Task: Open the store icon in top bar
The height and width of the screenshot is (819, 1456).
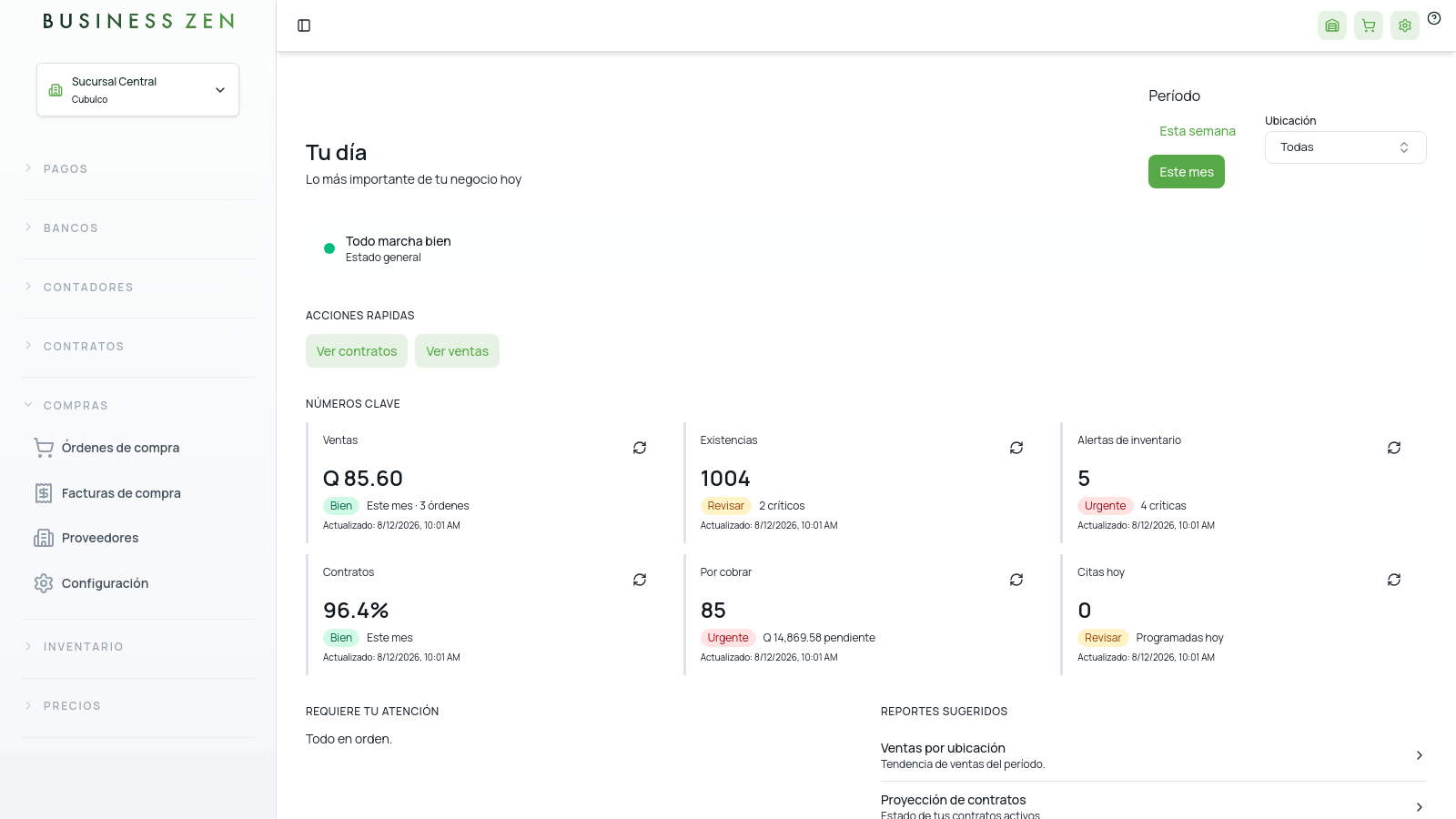Action: coord(1332,25)
